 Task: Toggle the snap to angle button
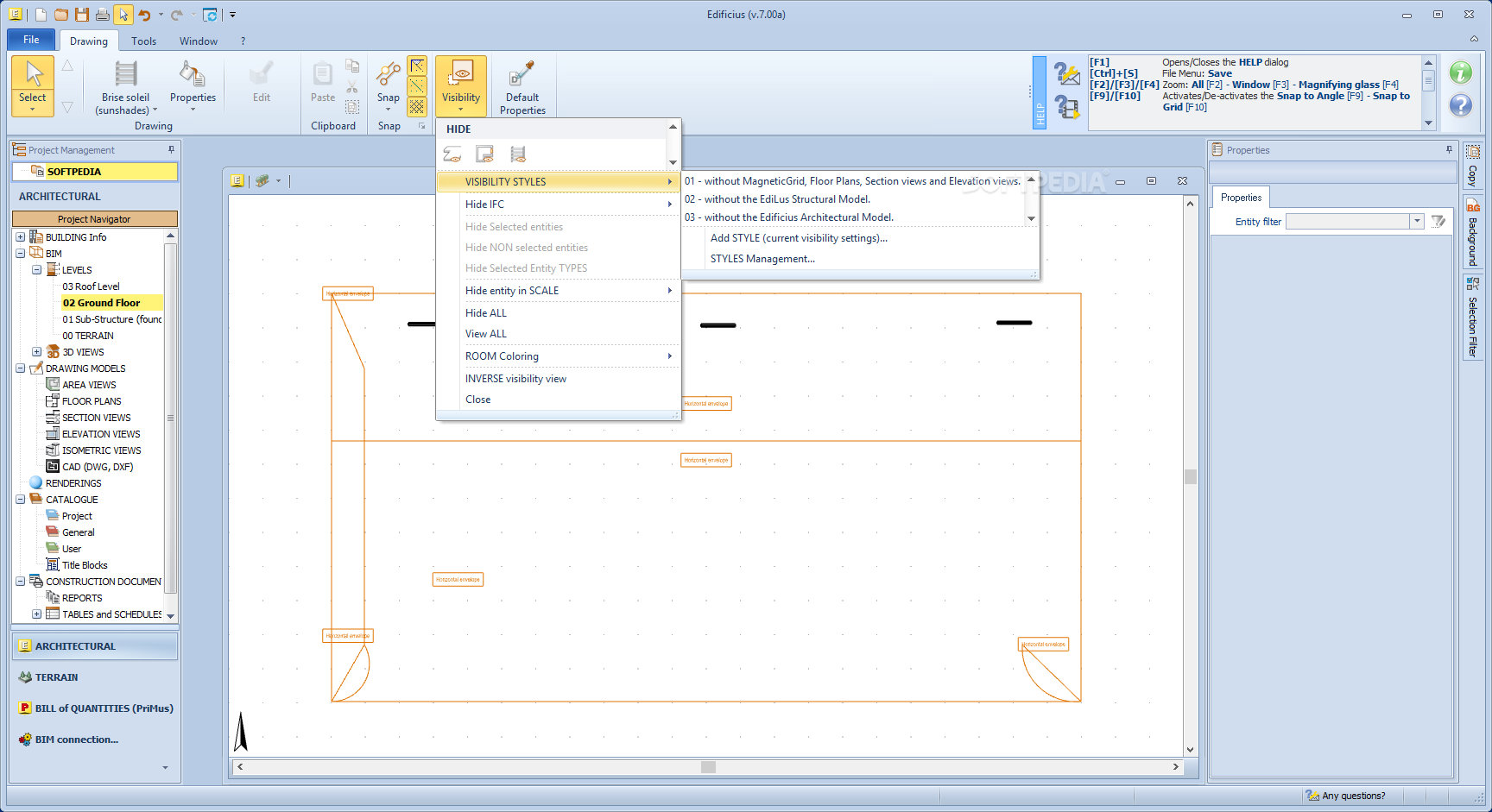point(417,86)
